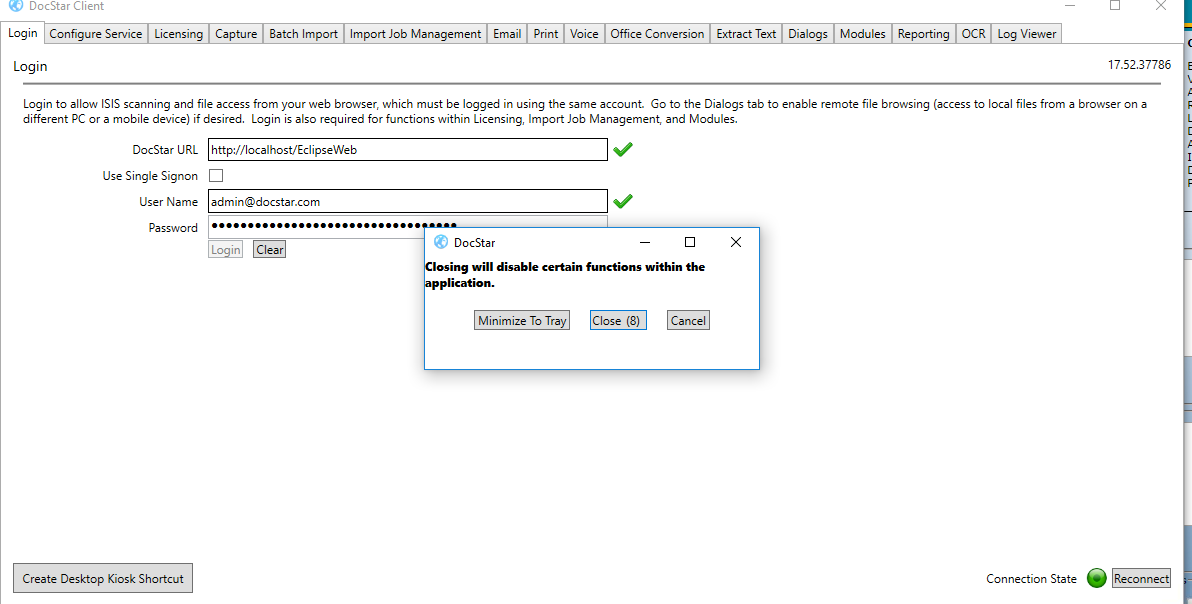Open the Log Viewer tab
This screenshot has width=1192, height=604.
click(1027, 34)
